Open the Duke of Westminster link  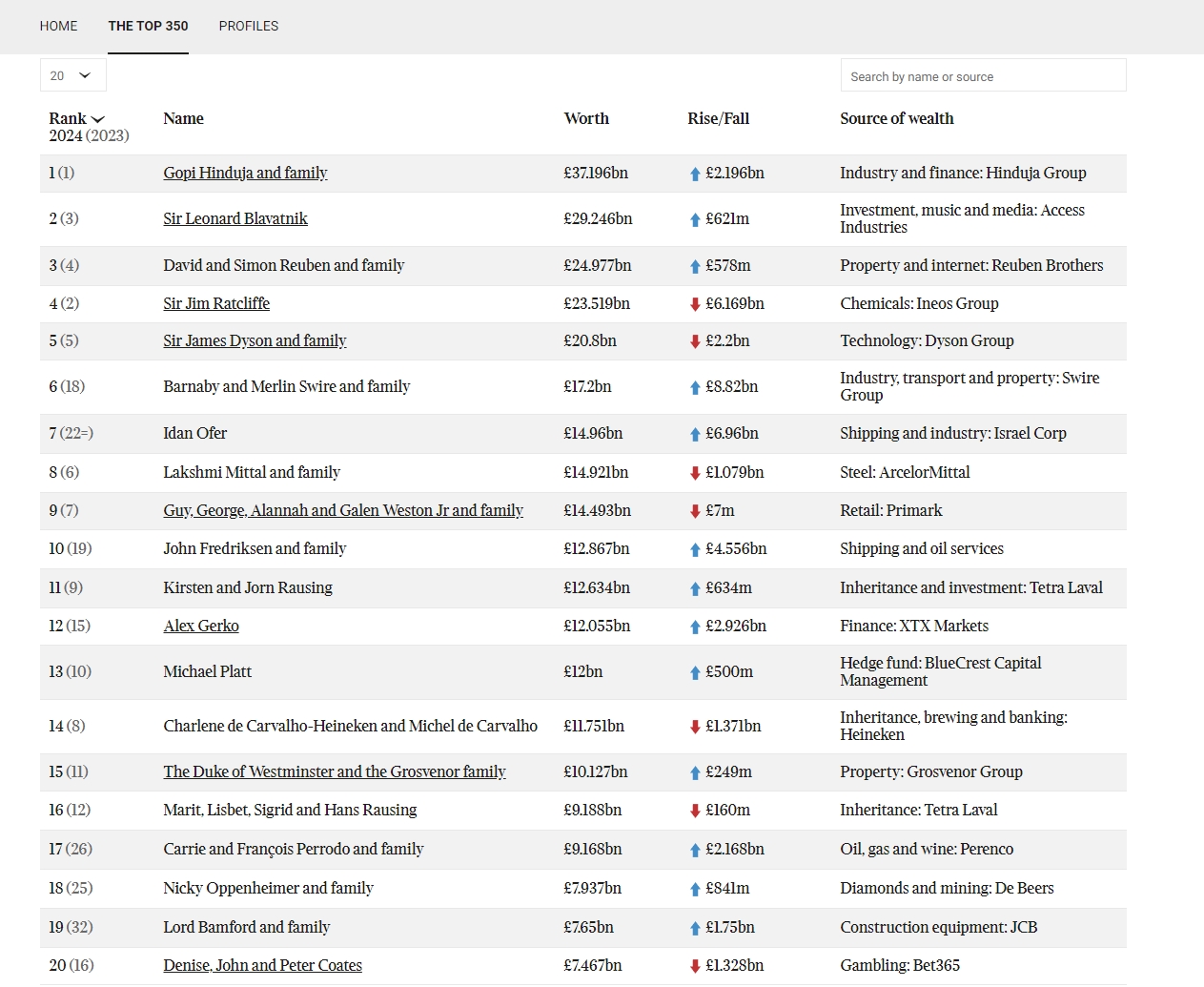pos(335,771)
